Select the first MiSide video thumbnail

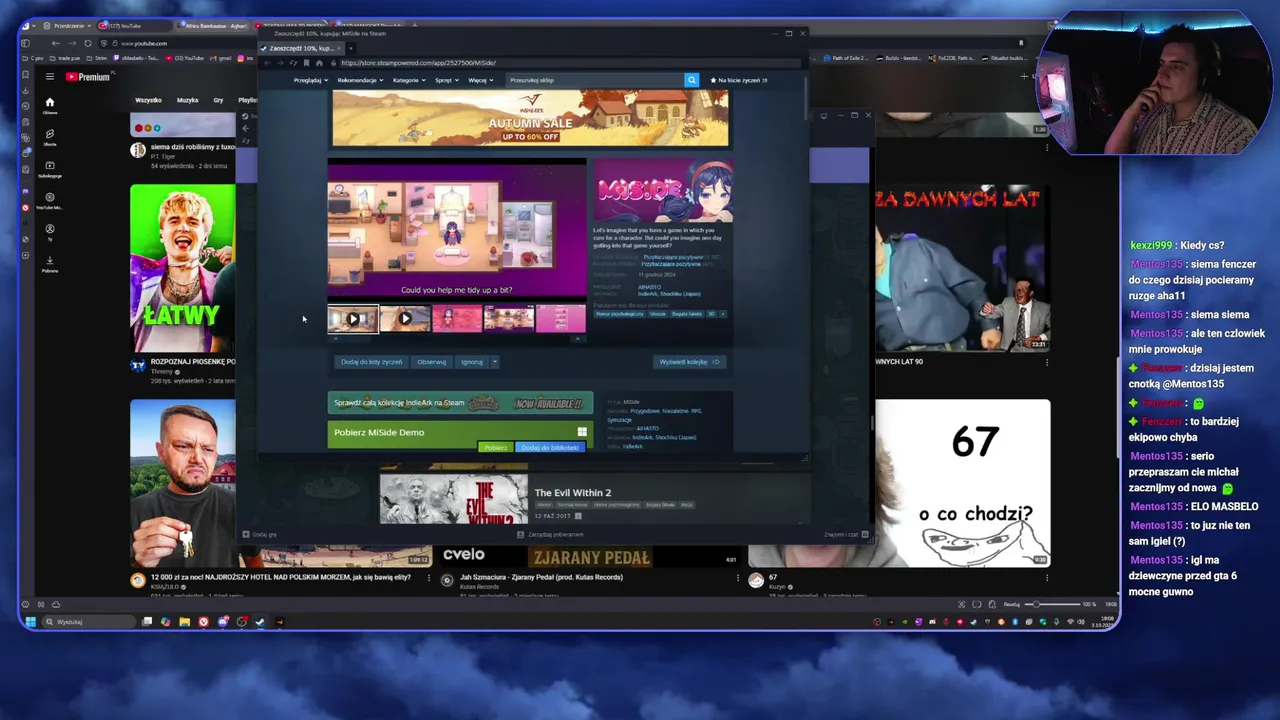[x=353, y=319]
